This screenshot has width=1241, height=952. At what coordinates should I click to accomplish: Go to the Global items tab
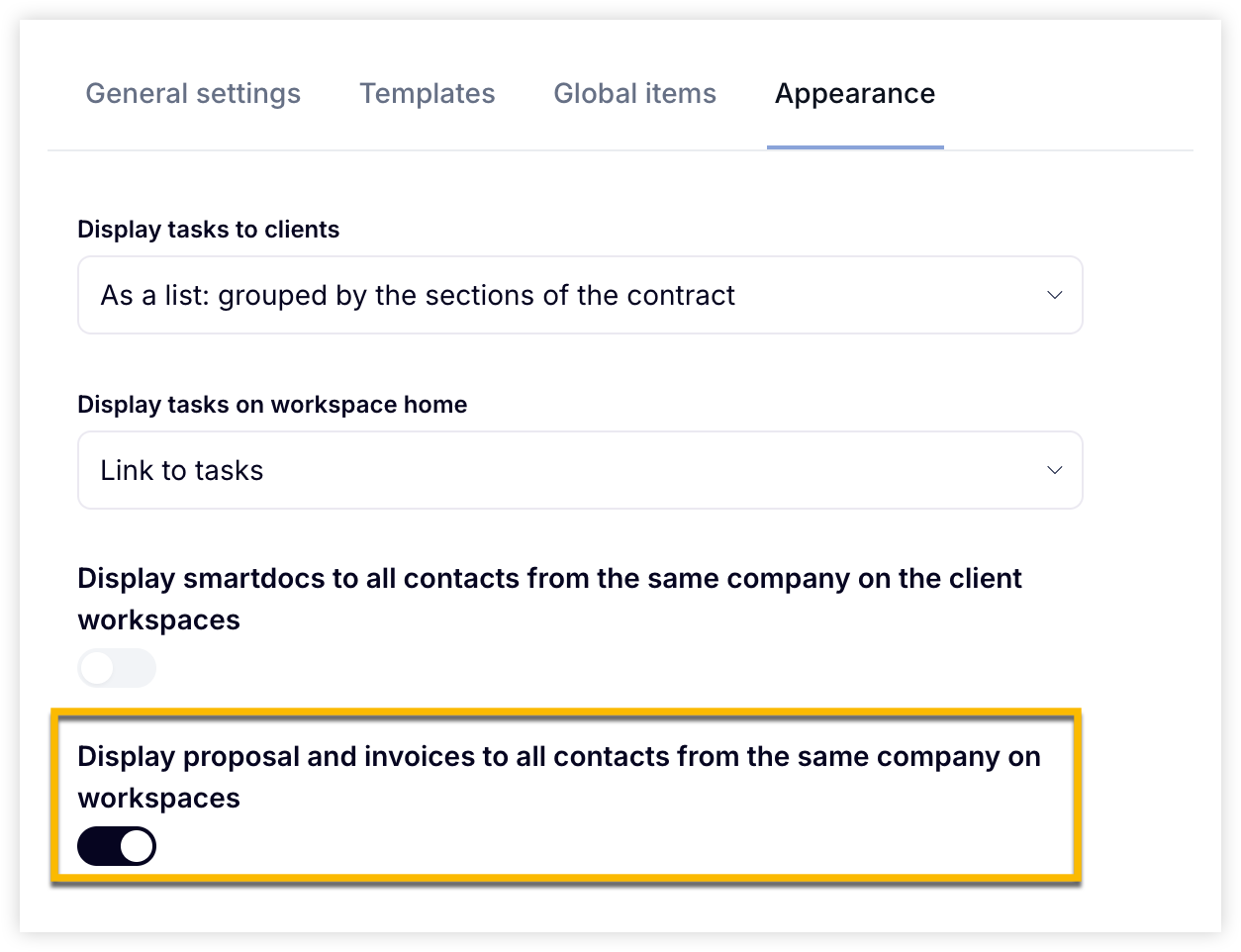[x=634, y=94]
